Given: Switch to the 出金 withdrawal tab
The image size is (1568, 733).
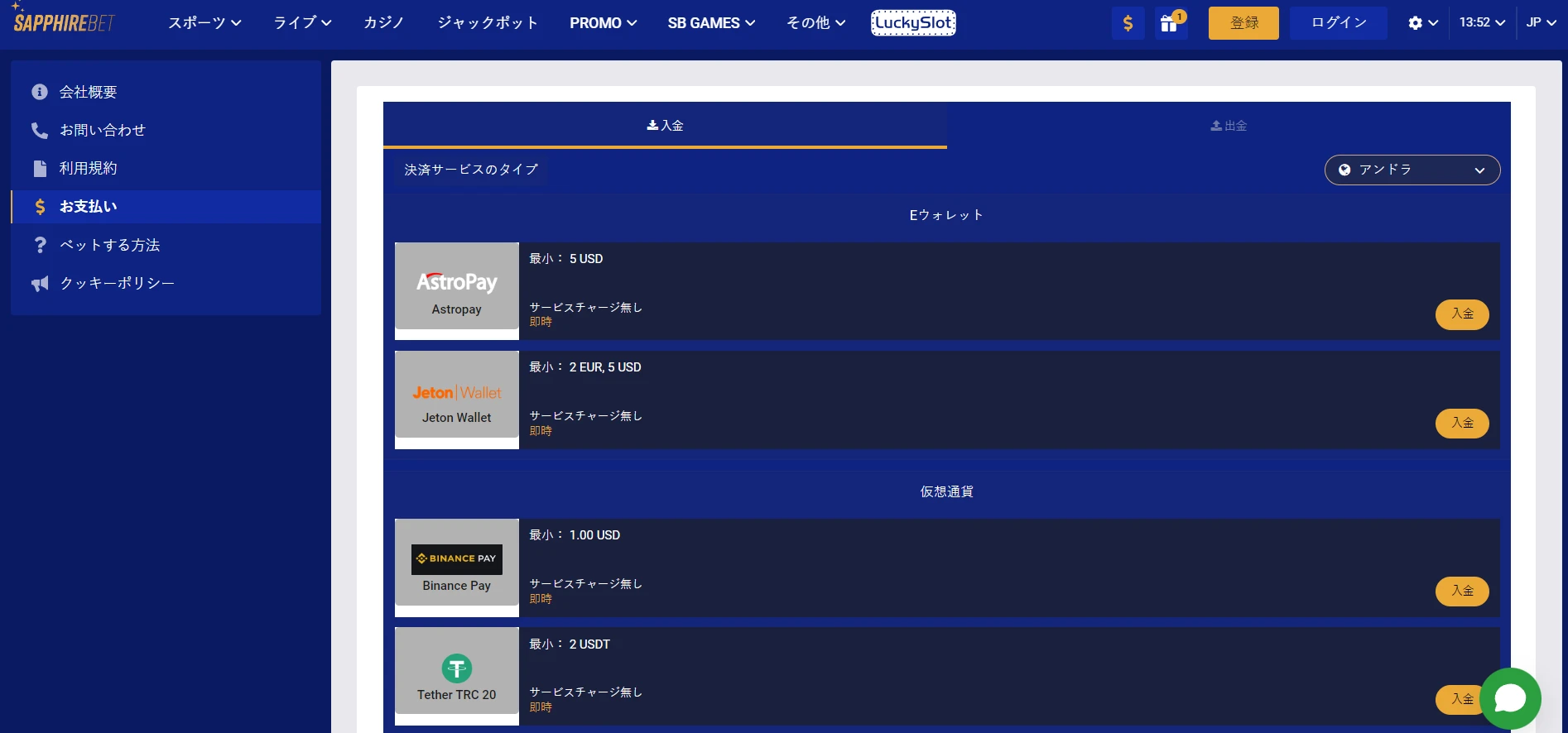Looking at the screenshot, I should click(1229, 126).
